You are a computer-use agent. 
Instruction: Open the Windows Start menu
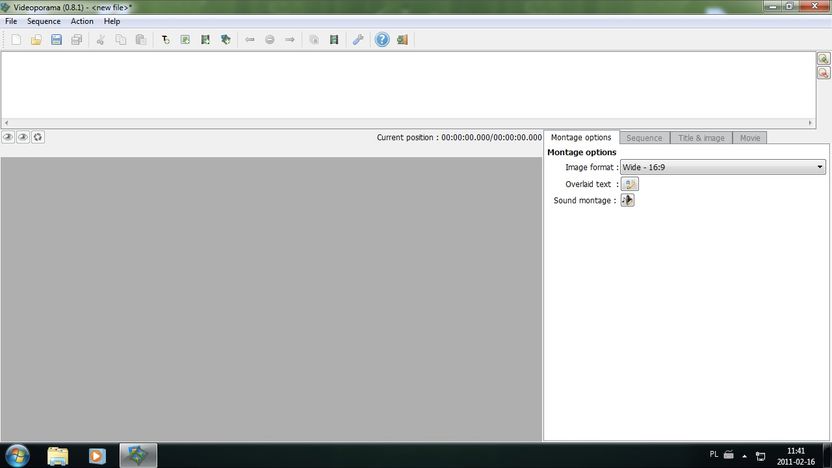[18, 456]
